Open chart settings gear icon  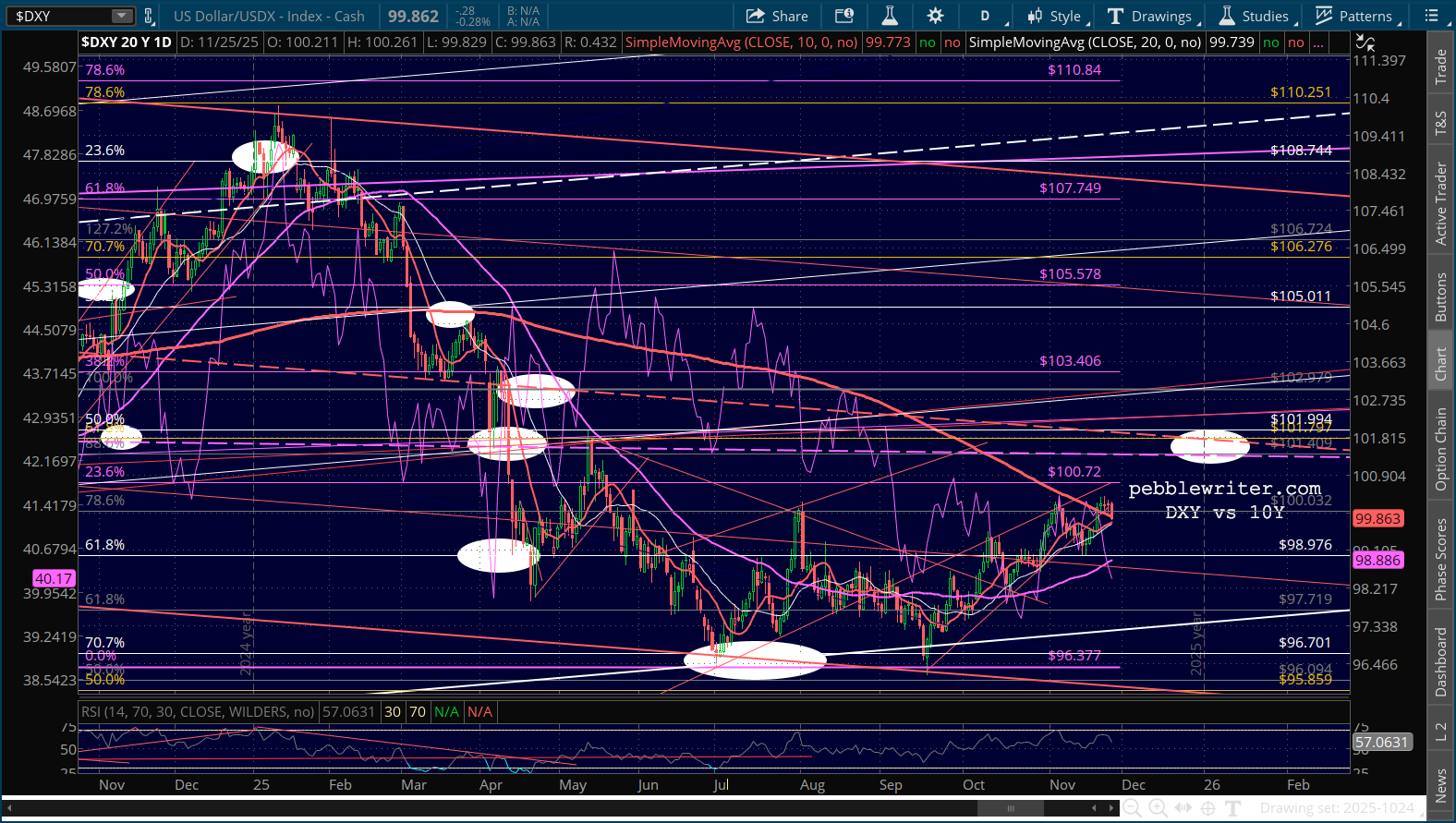tap(935, 16)
